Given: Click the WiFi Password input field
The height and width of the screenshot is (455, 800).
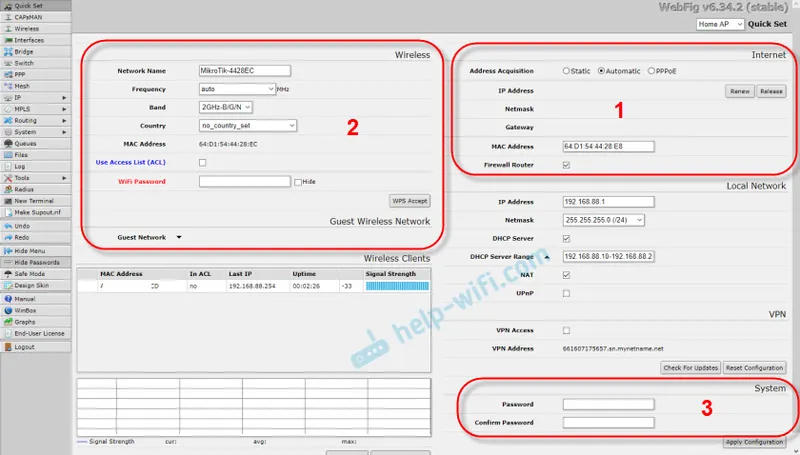Looking at the screenshot, I should coord(245,182).
